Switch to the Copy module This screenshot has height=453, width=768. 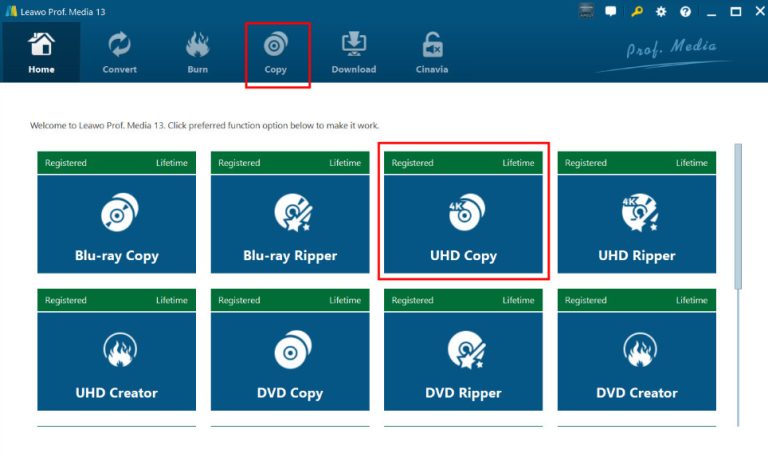(x=276, y=52)
